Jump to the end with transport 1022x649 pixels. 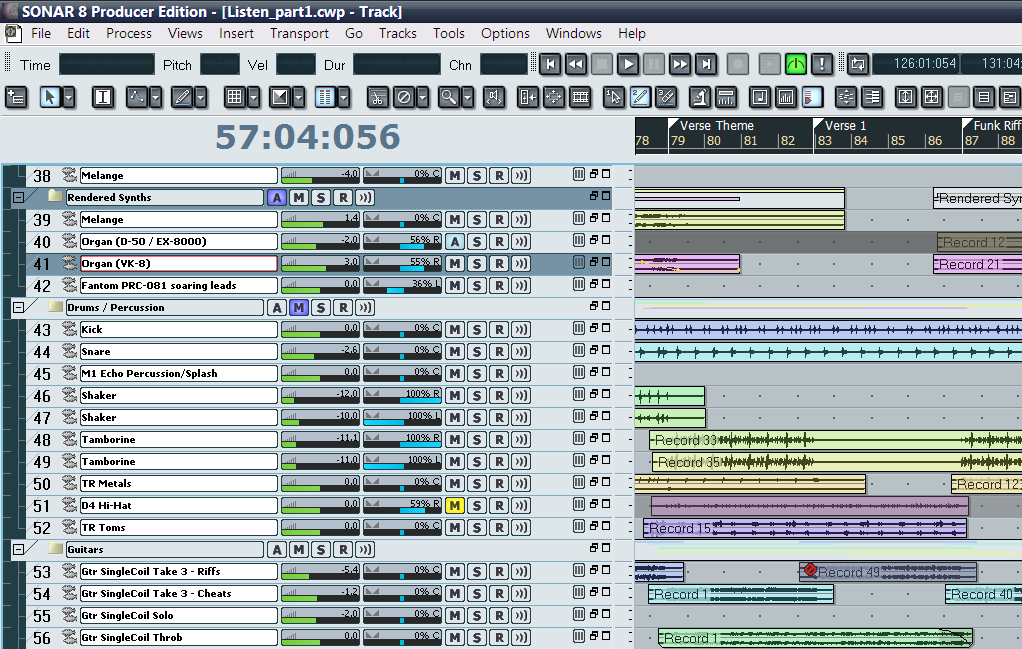[x=706, y=65]
